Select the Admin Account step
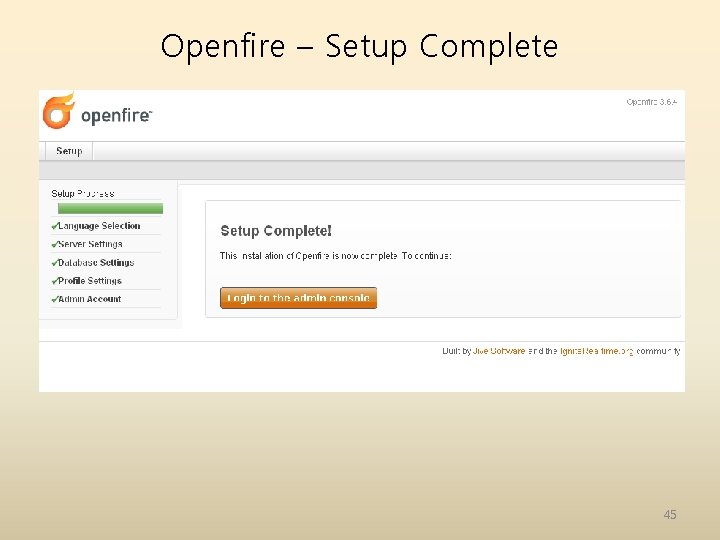720x540 pixels. coord(90,299)
